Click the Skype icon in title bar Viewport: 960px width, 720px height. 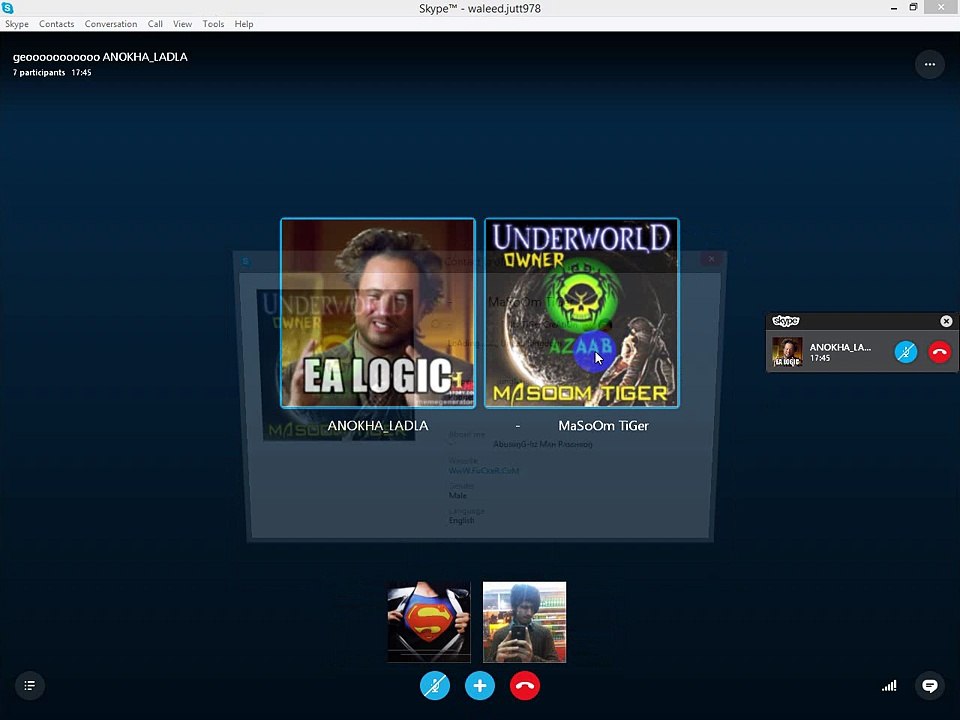coord(7,8)
